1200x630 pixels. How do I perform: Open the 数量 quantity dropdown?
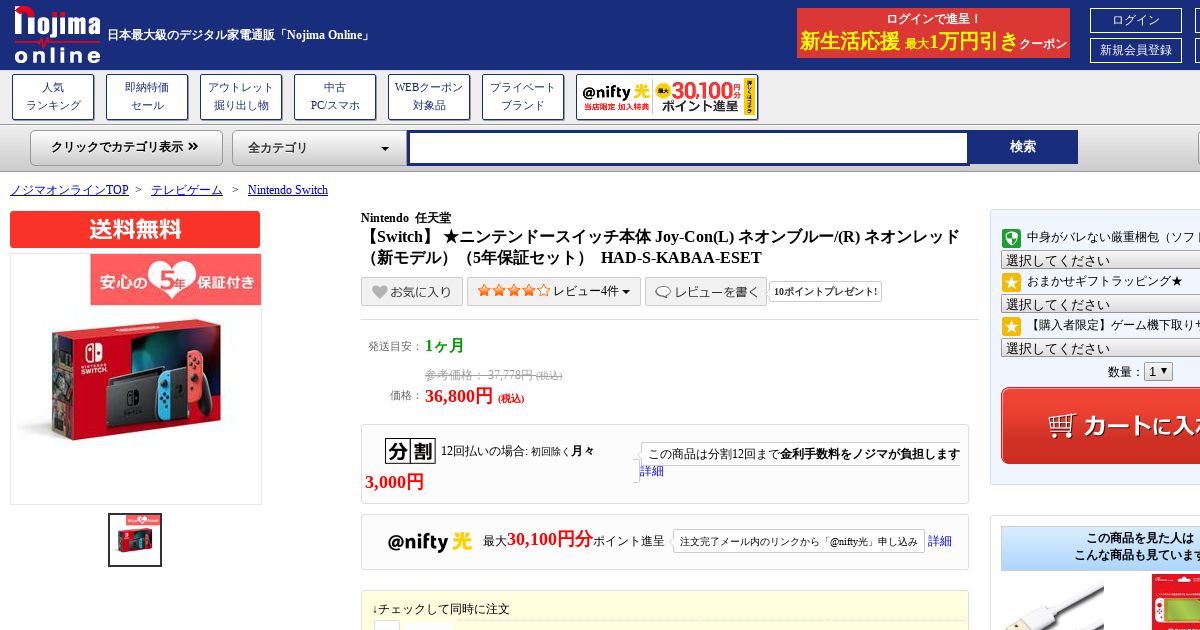pyautogui.click(x=1158, y=371)
